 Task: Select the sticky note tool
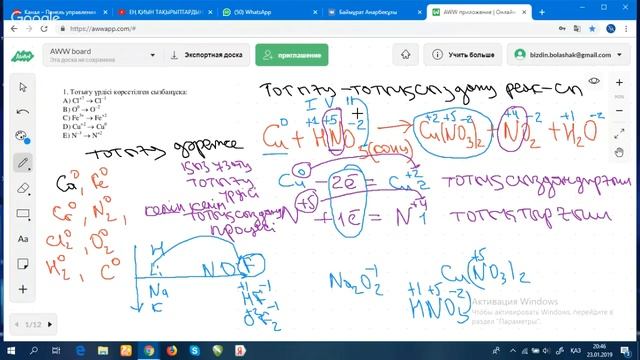23,264
